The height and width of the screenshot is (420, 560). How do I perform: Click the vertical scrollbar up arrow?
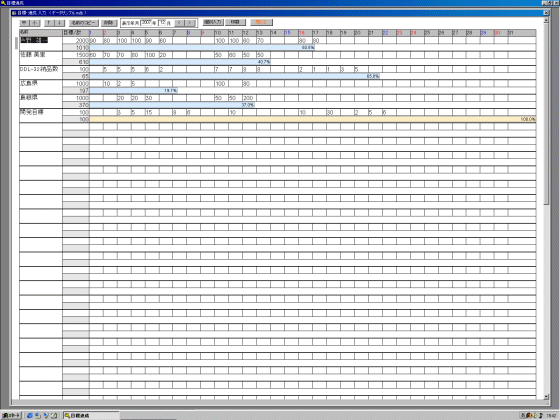(546, 21)
